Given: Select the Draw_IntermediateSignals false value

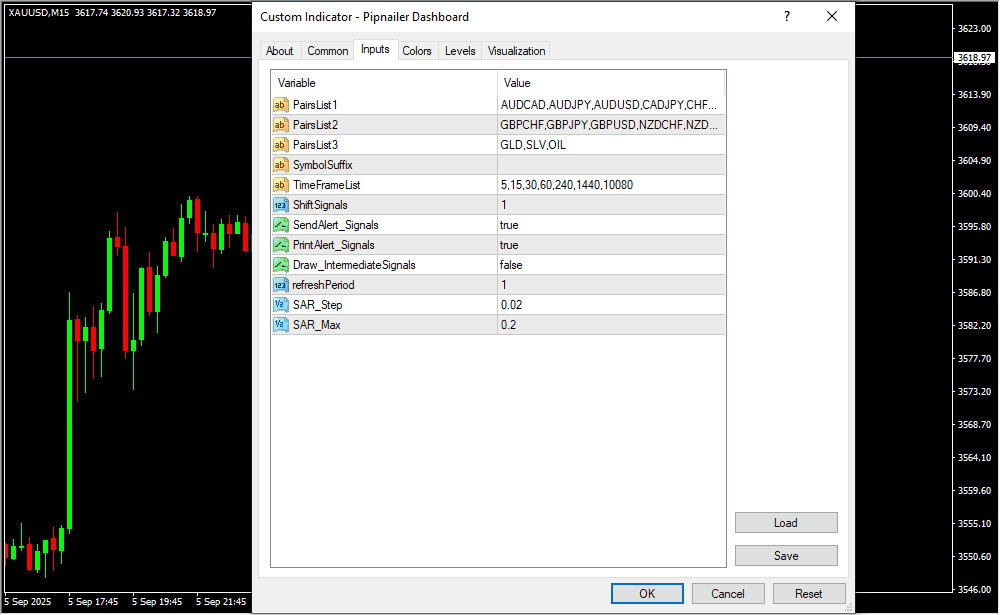Looking at the screenshot, I should point(511,265).
